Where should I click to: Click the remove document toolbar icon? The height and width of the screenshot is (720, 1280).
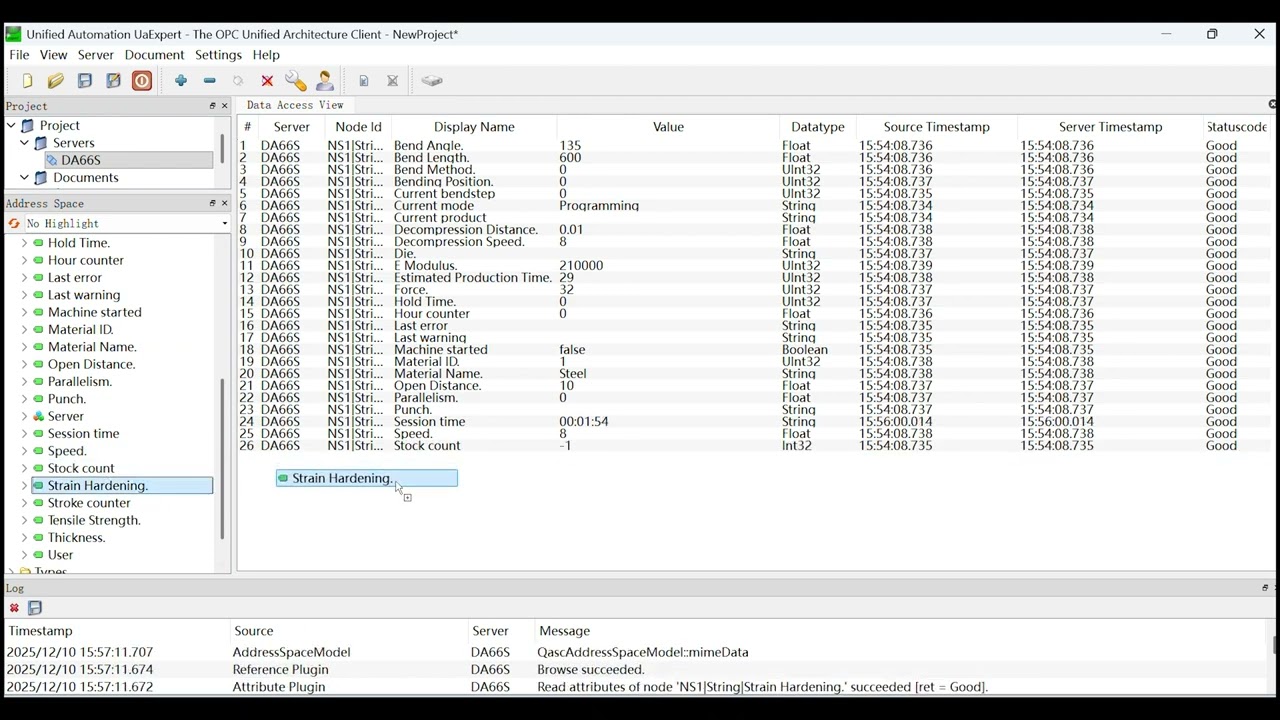point(393,81)
